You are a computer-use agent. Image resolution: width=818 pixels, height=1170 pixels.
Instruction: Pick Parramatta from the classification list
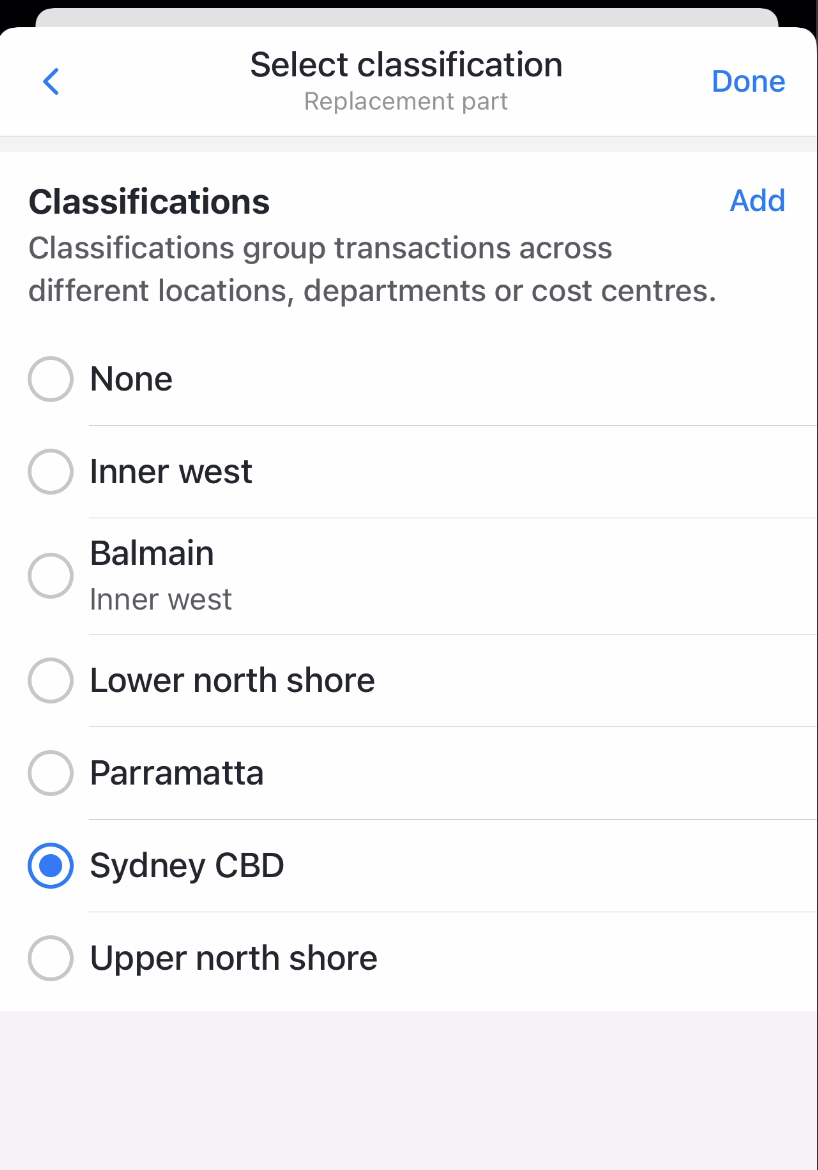pyautogui.click(x=50, y=772)
